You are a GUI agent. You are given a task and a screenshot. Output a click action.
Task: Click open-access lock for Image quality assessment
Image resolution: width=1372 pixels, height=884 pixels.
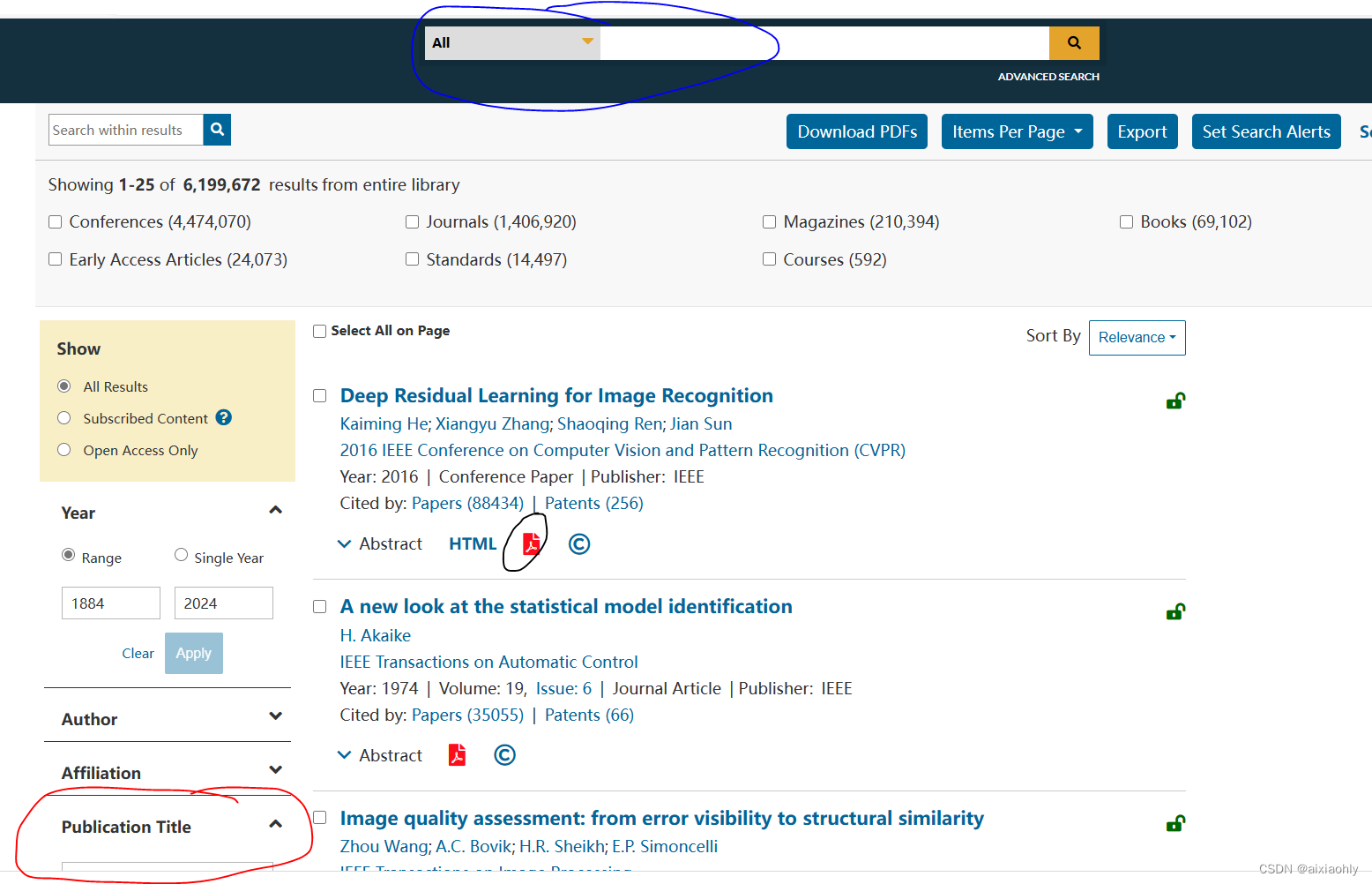tap(1175, 823)
